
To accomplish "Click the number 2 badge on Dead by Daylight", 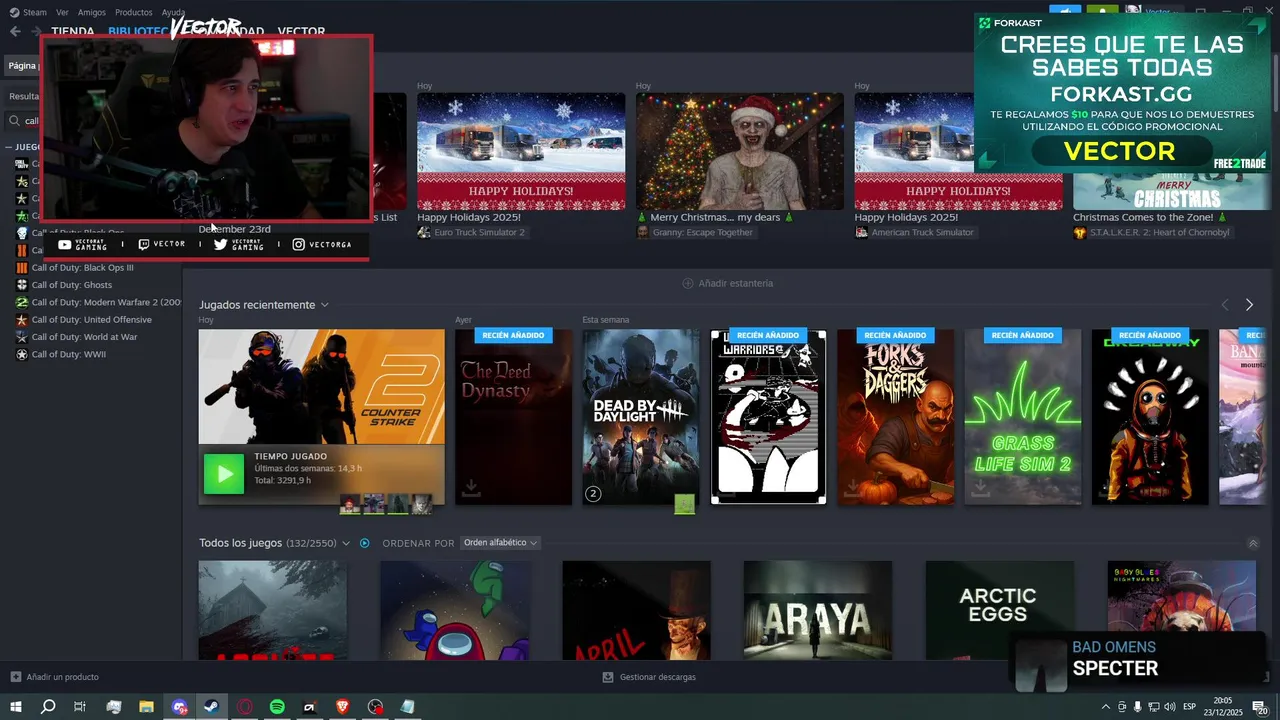I will pyautogui.click(x=593, y=493).
